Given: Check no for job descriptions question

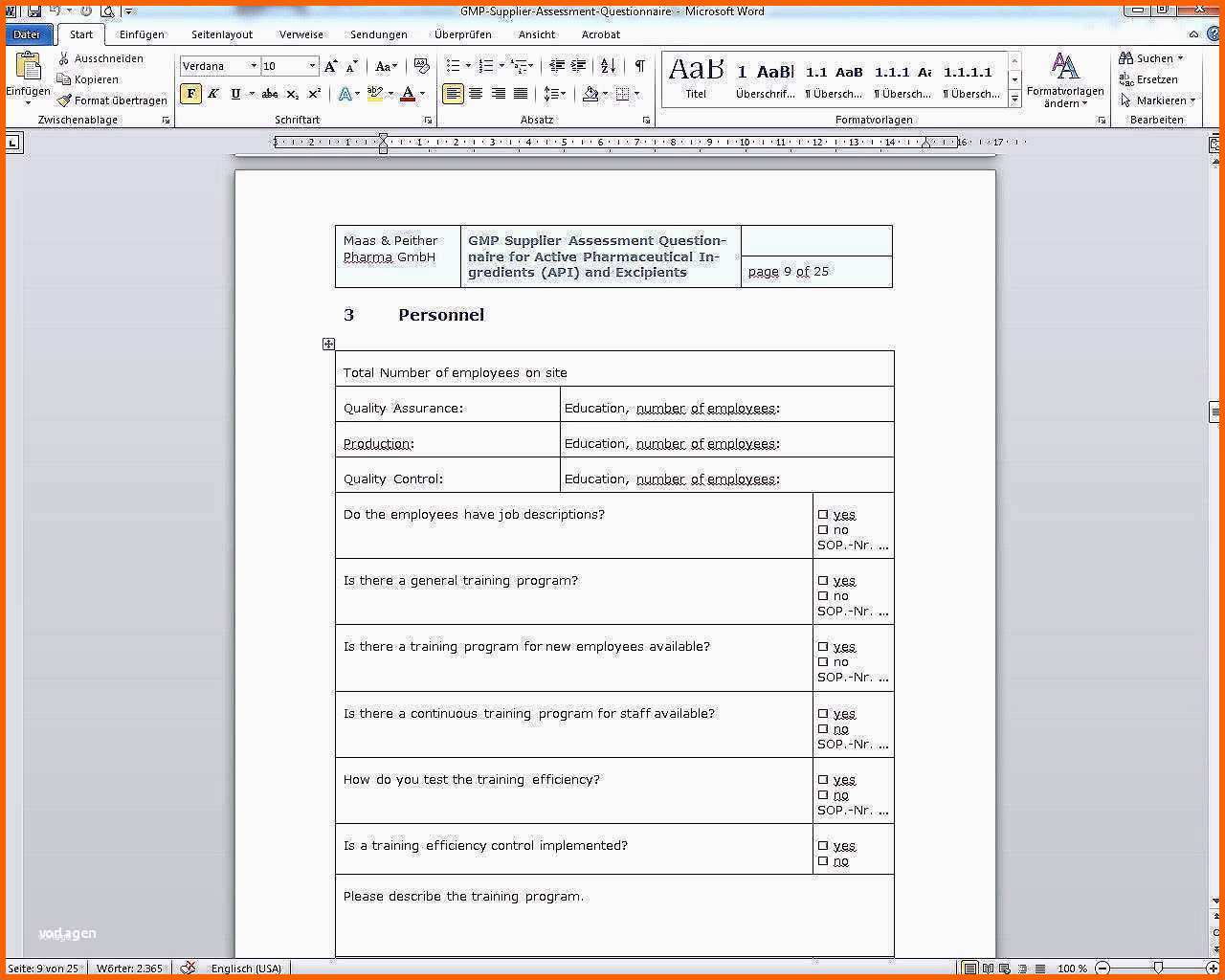Looking at the screenshot, I should (x=823, y=530).
